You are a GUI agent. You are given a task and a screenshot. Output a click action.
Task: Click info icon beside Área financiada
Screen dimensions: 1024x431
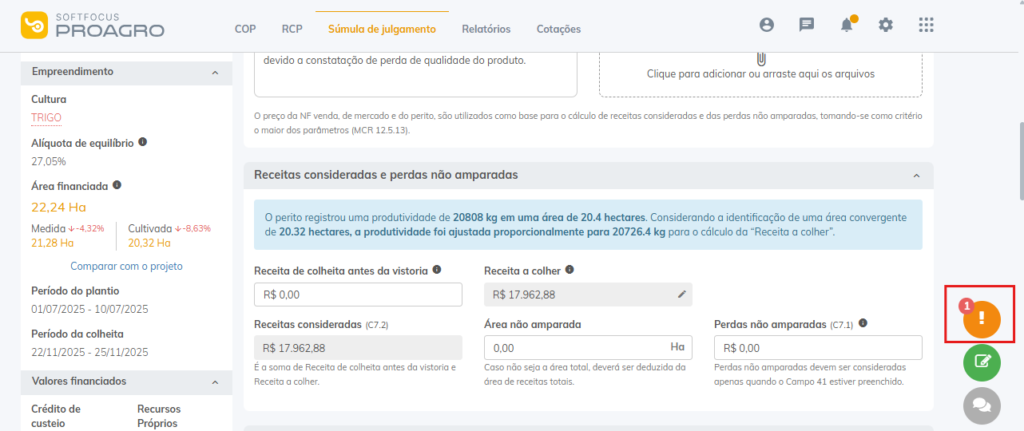click(118, 185)
